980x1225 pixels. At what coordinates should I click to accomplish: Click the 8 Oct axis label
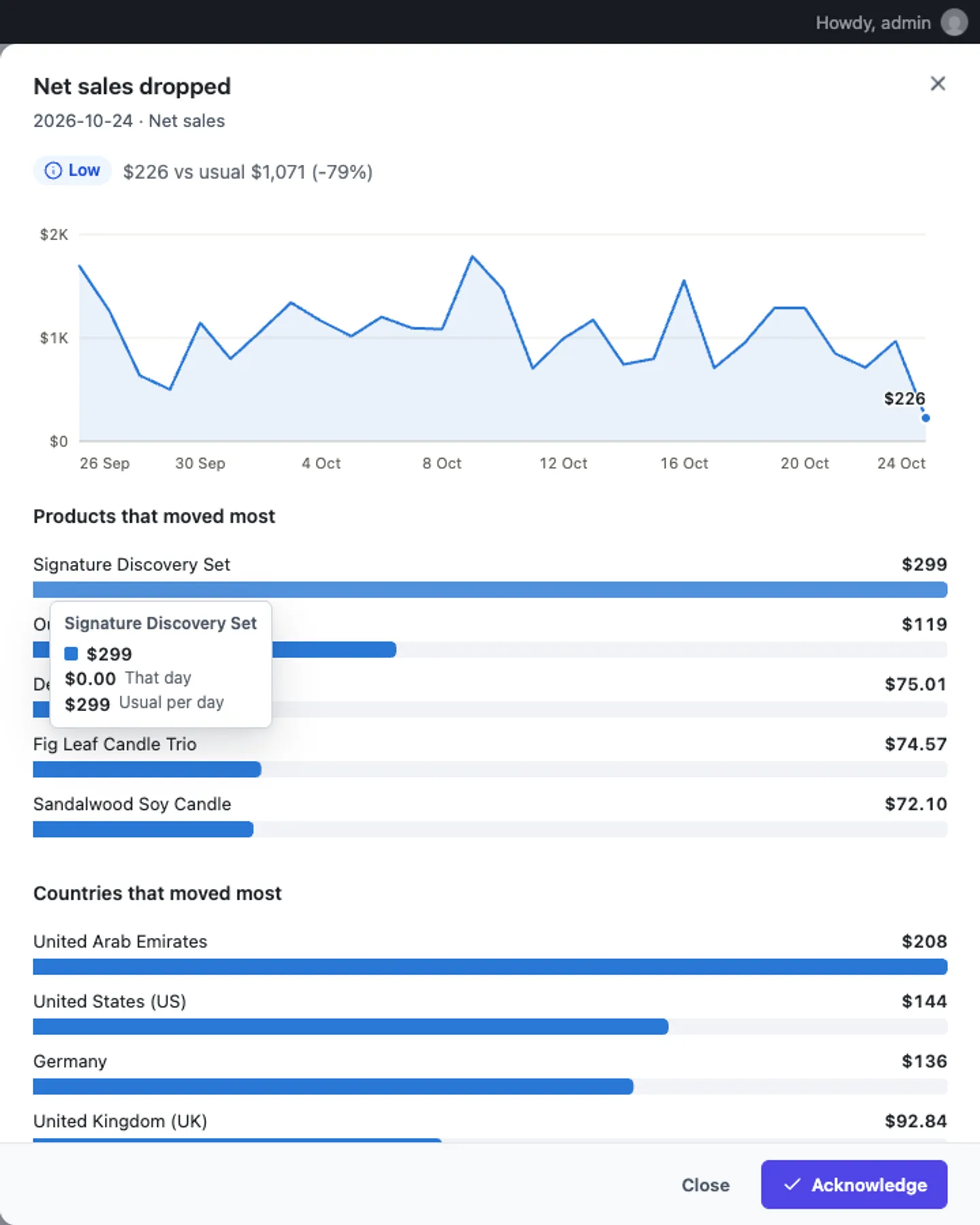tap(442, 463)
